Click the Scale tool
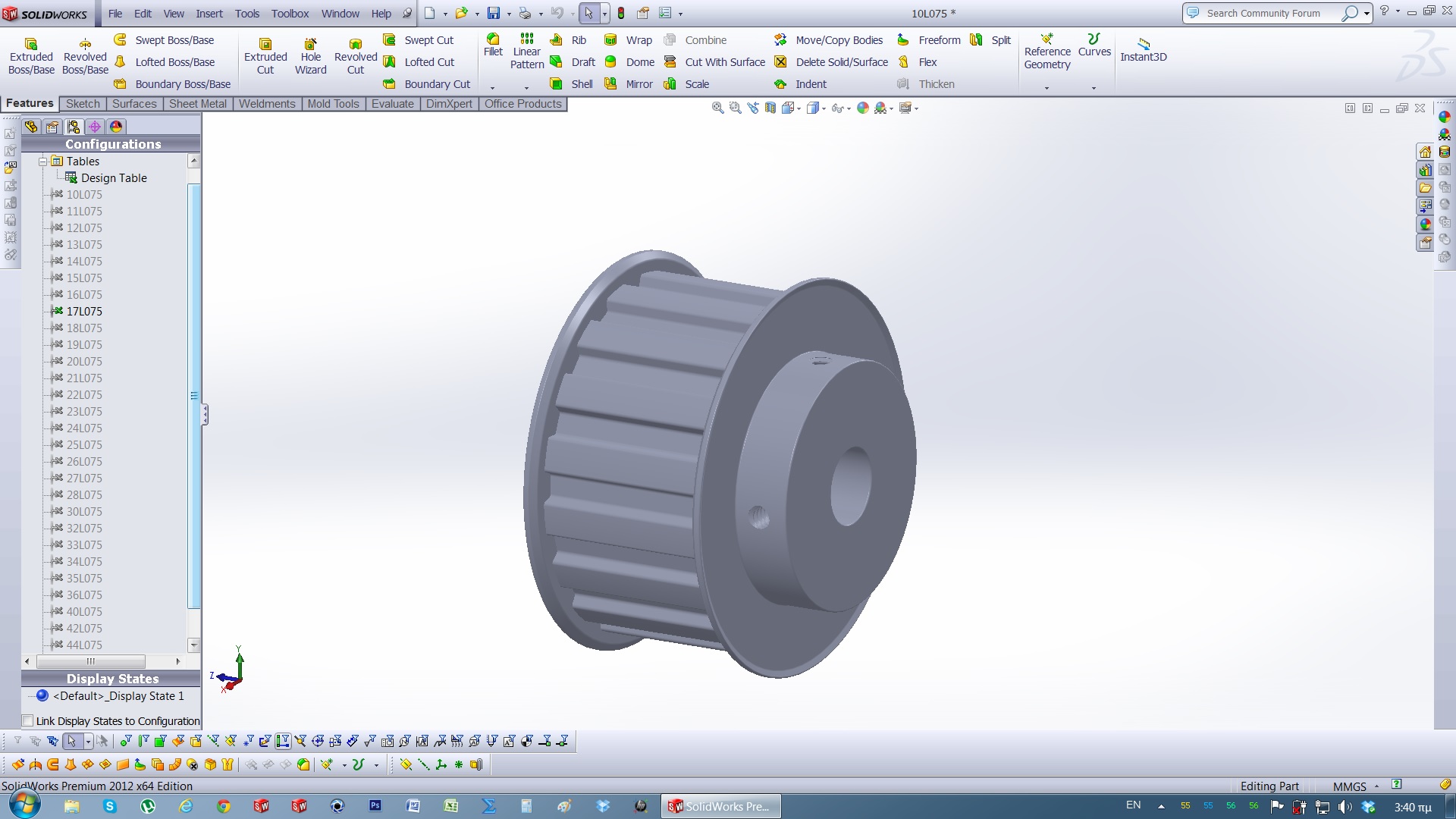The height and width of the screenshot is (819, 1456). coord(686,84)
